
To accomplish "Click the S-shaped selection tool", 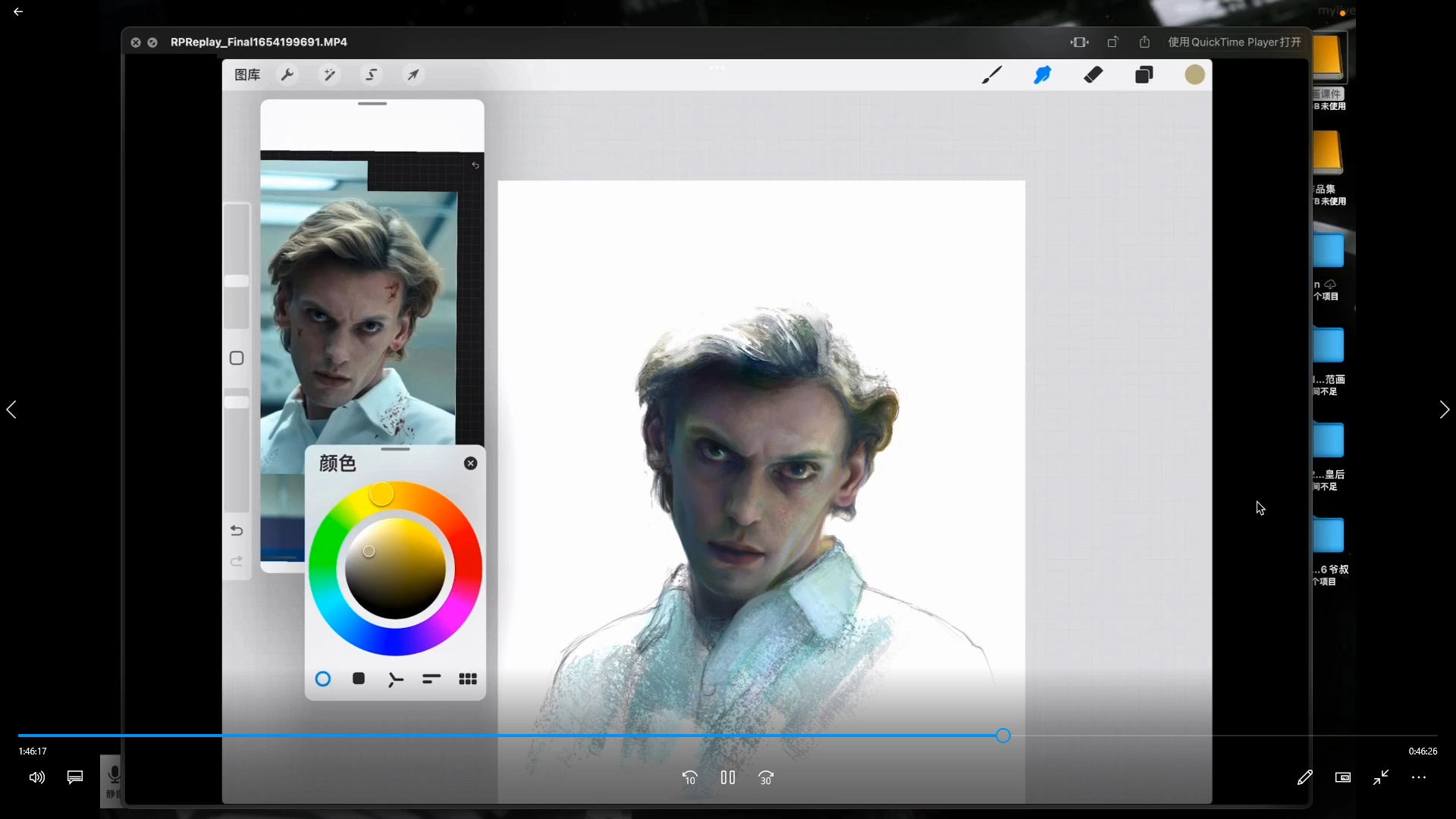I will tap(372, 74).
